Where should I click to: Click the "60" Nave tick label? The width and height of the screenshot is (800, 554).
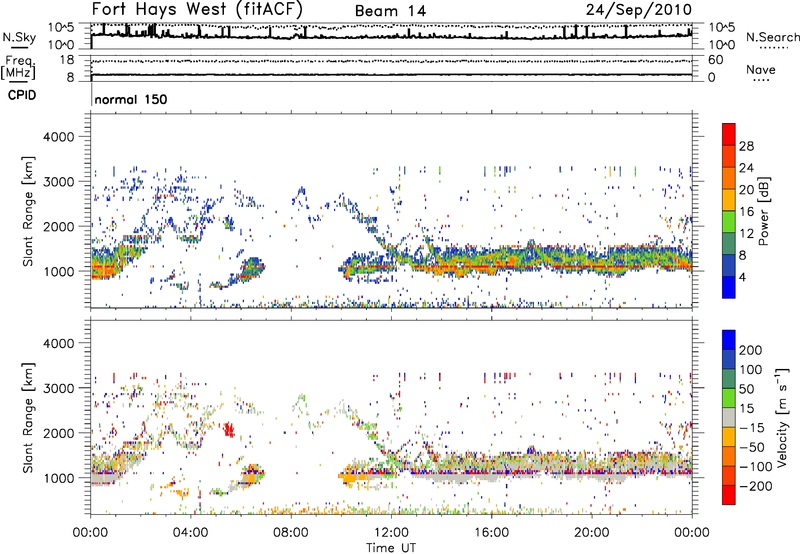click(715, 60)
